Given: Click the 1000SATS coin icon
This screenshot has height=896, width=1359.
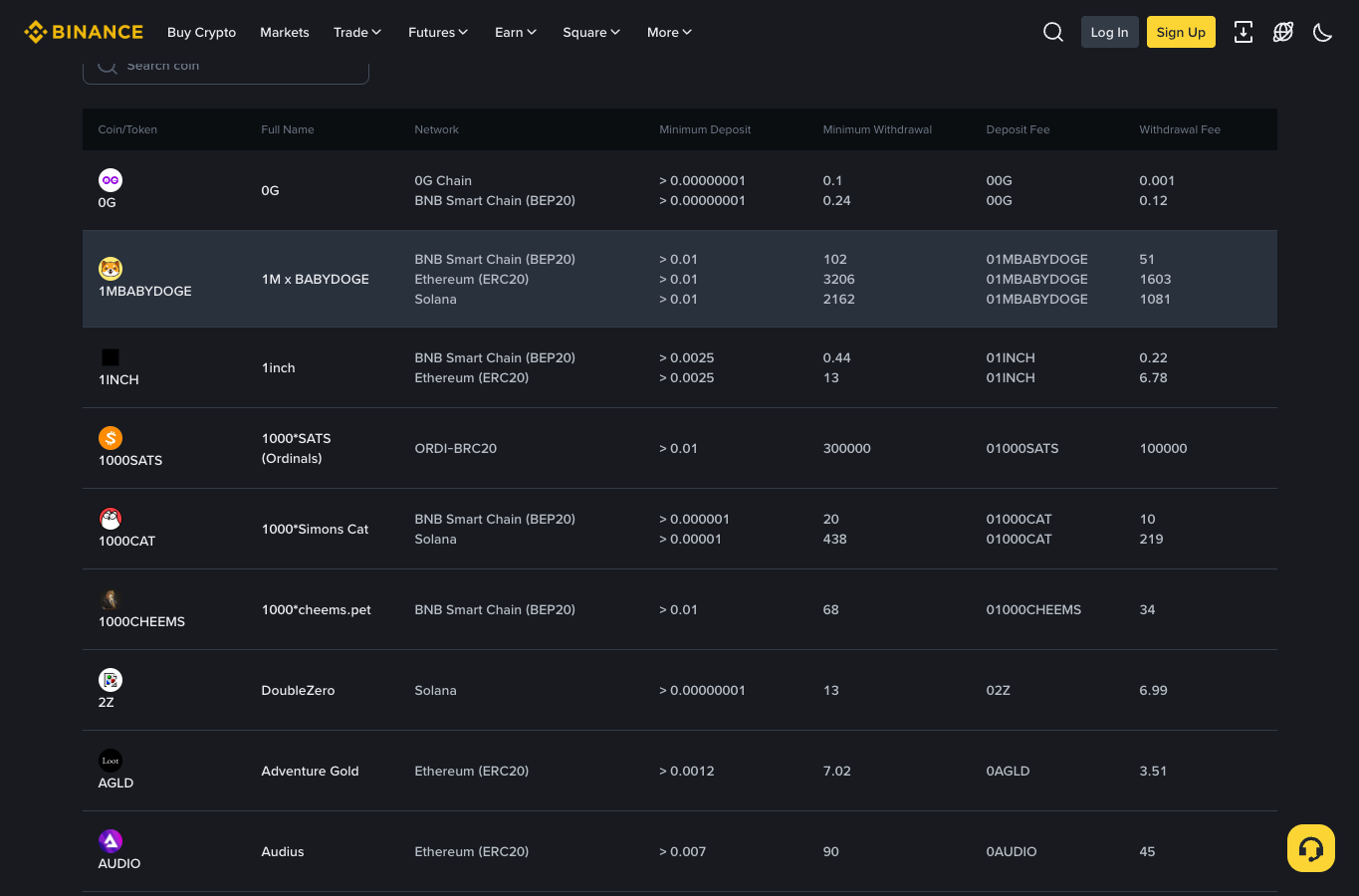Looking at the screenshot, I should pyautogui.click(x=111, y=438).
